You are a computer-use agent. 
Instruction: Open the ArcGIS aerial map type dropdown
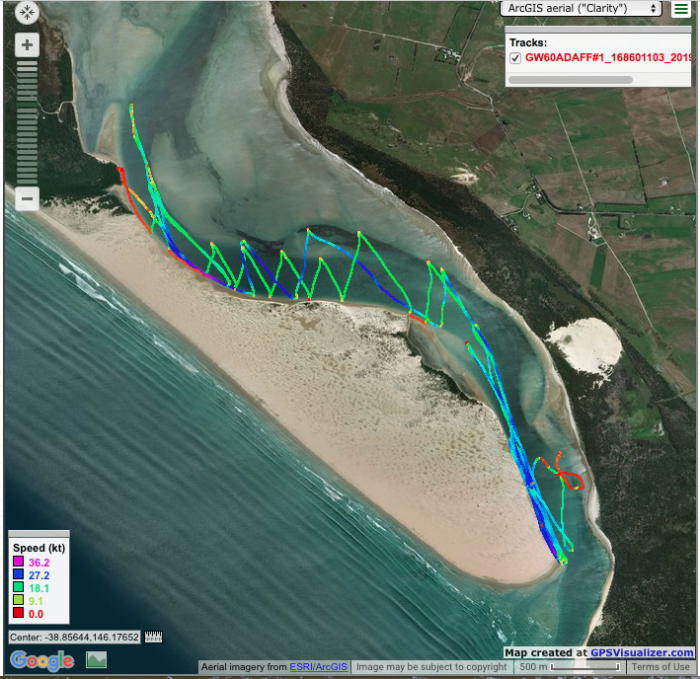pos(582,8)
